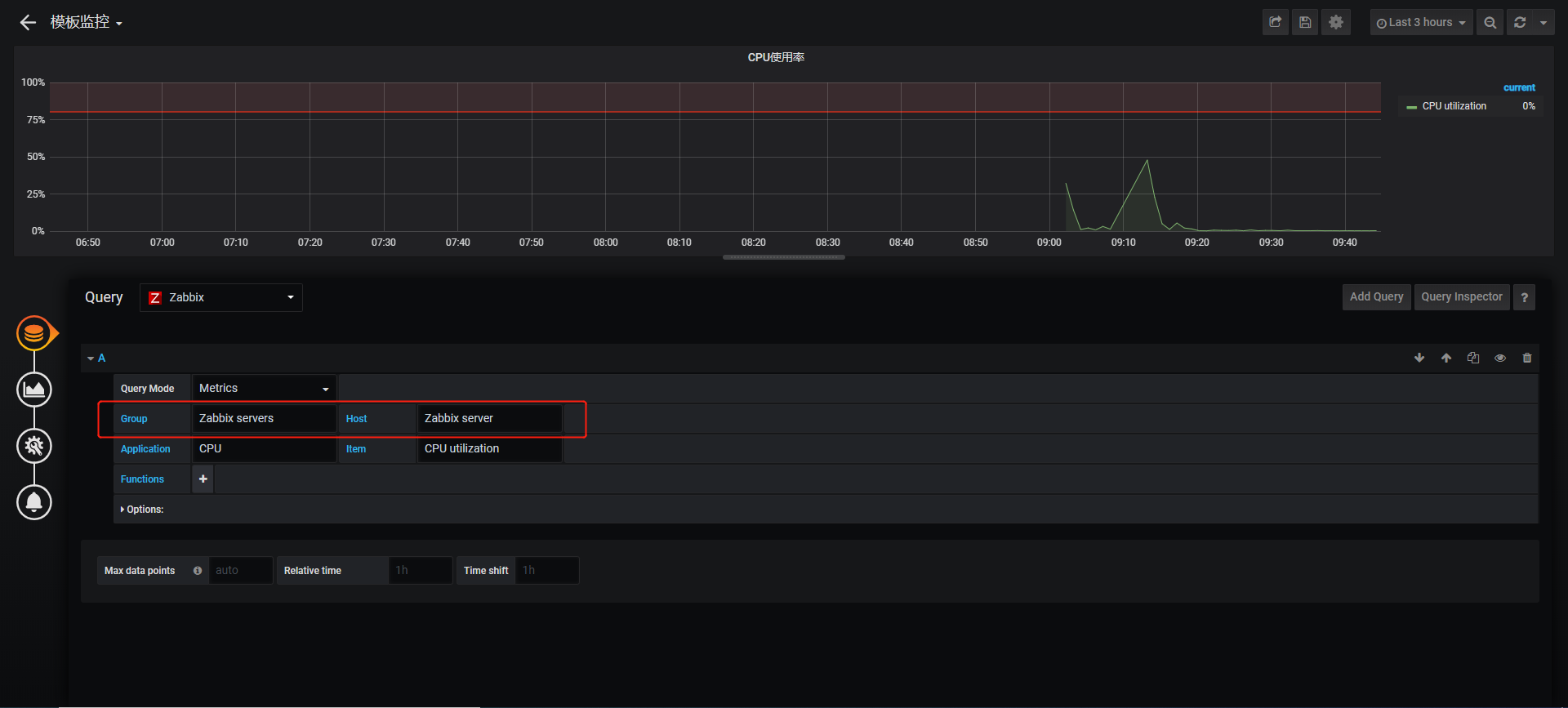The image size is (1568, 708).
Task: Expand the Options section
Action: click(142, 510)
